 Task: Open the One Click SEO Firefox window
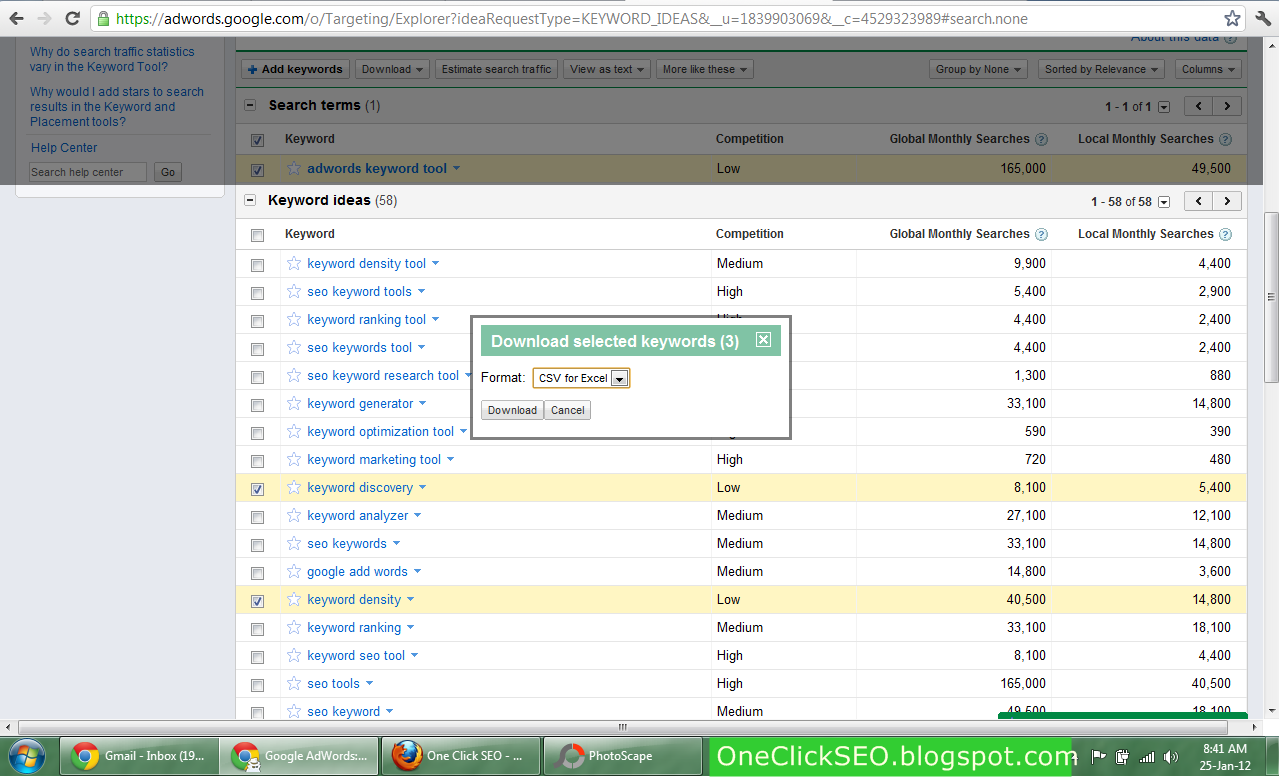(460, 756)
